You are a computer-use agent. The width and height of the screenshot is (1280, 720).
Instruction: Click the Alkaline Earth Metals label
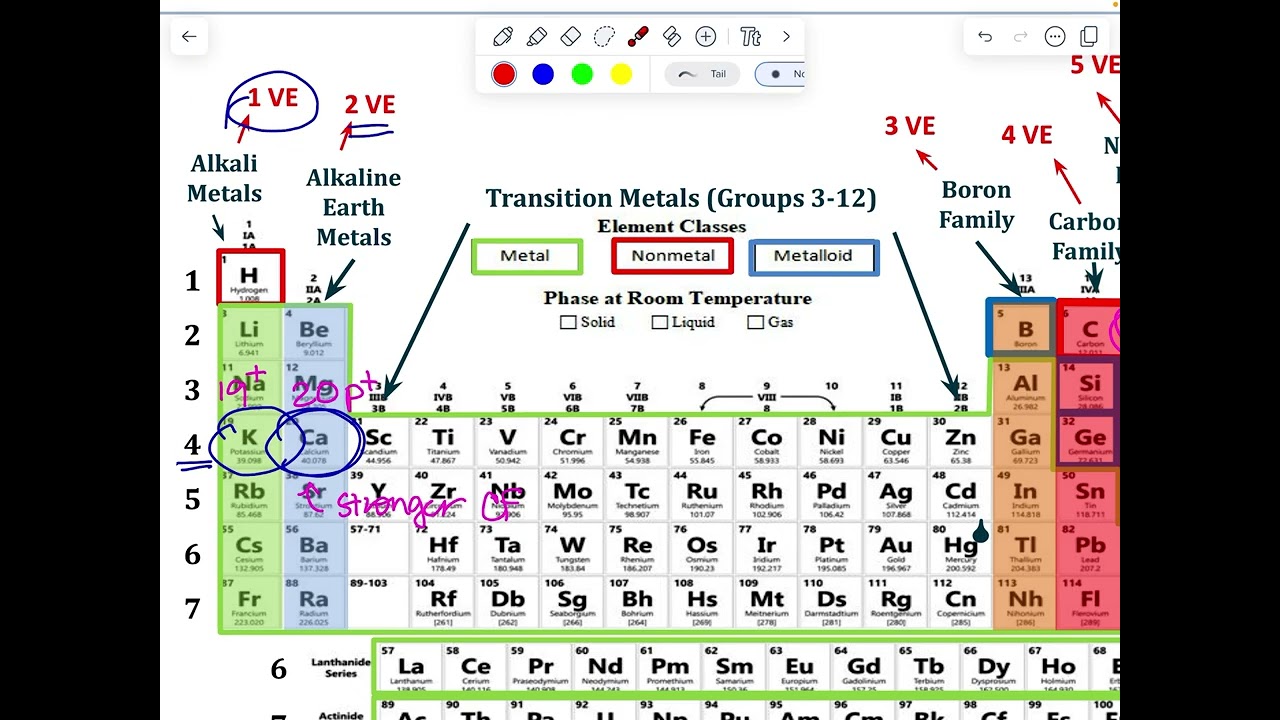354,207
